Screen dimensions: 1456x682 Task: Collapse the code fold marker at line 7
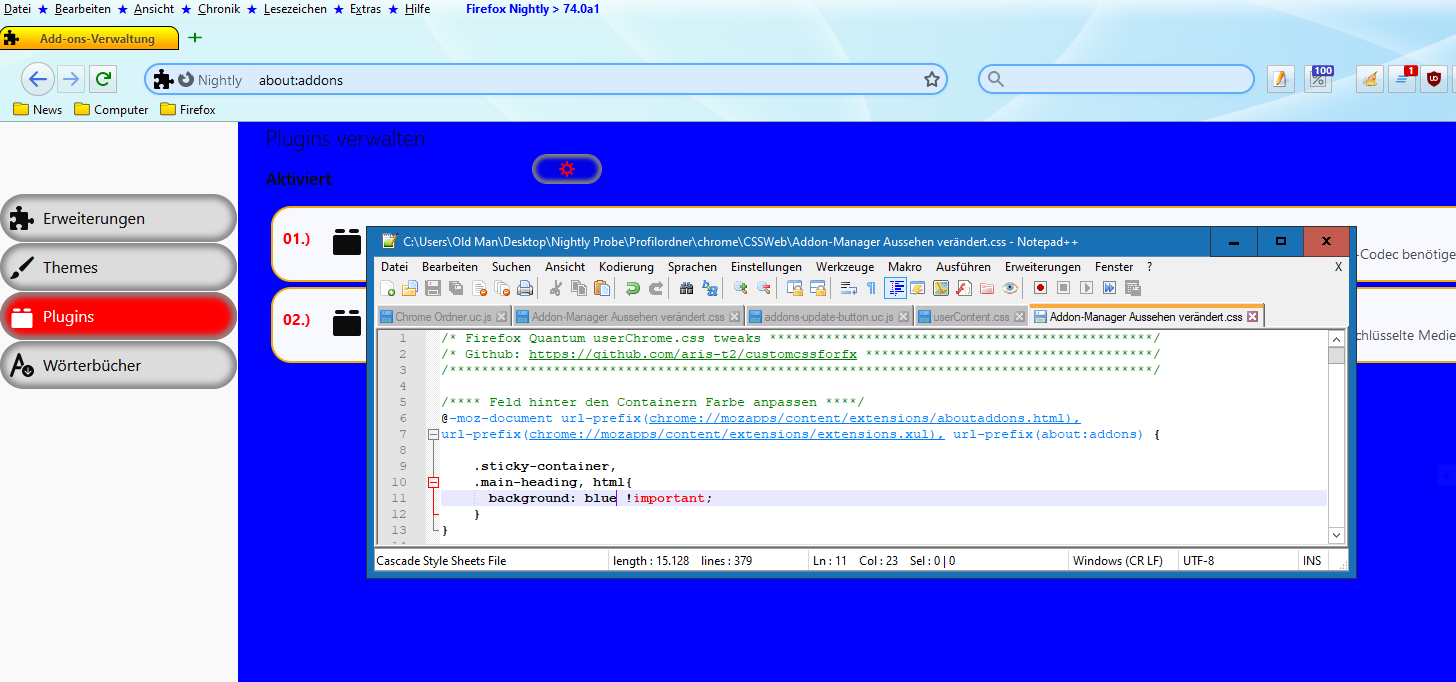[433, 435]
